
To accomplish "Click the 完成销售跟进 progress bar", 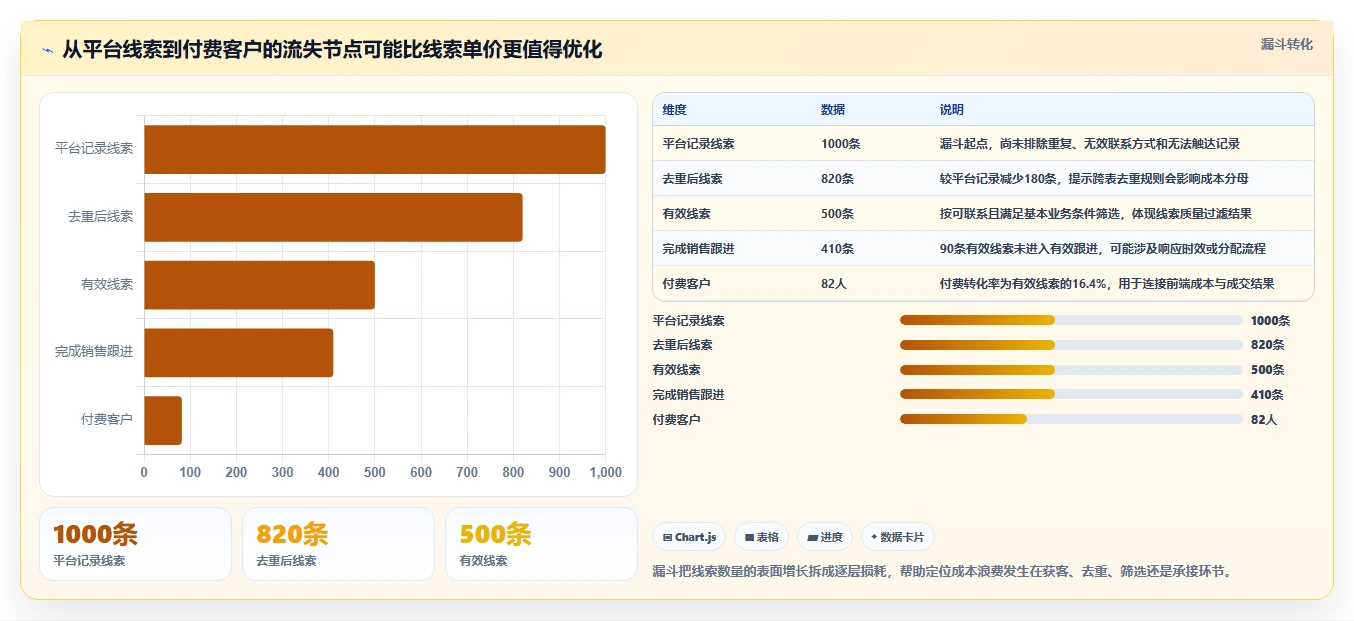I will coord(1071,394).
